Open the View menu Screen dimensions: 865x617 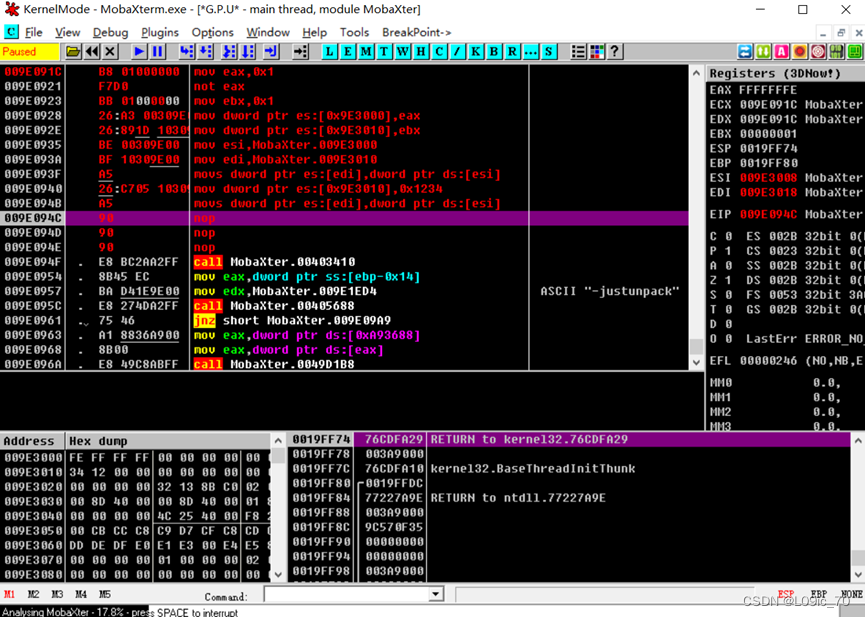pos(68,33)
